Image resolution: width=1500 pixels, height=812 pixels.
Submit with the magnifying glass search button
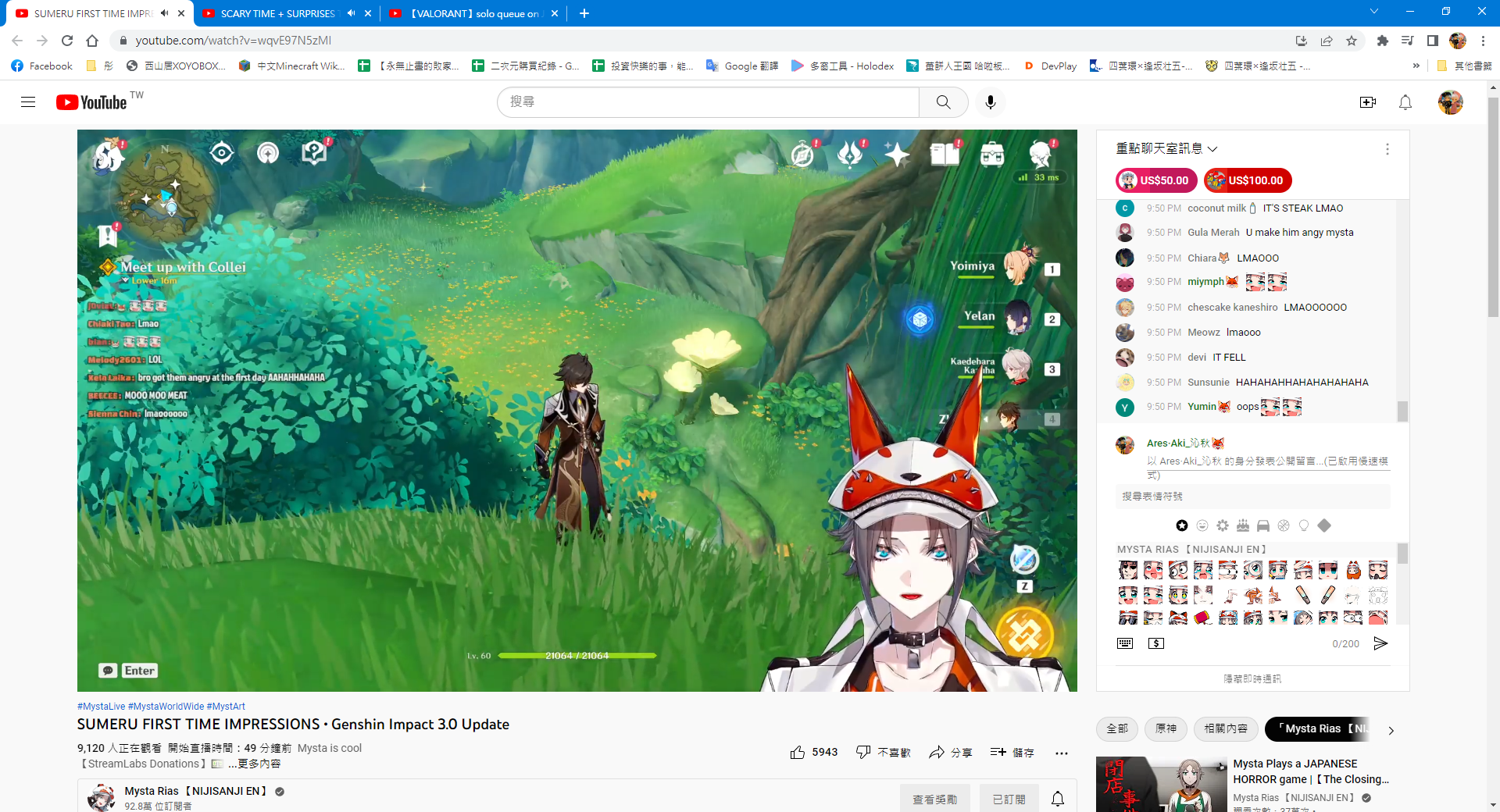943,102
